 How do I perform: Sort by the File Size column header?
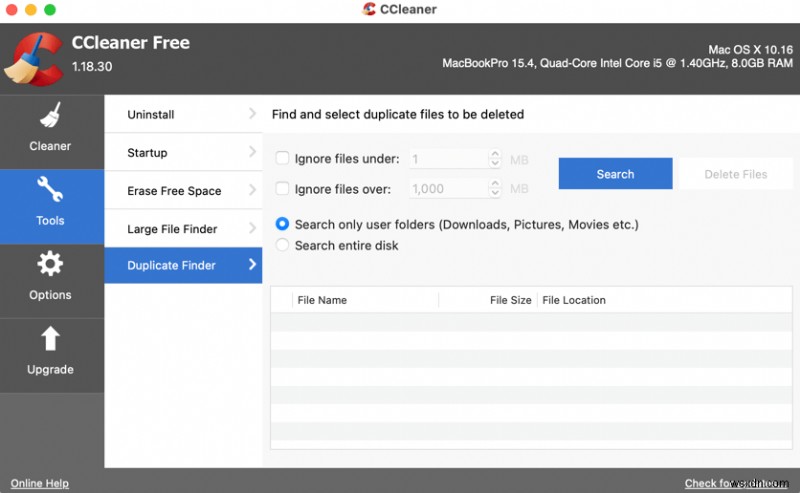click(x=487, y=300)
